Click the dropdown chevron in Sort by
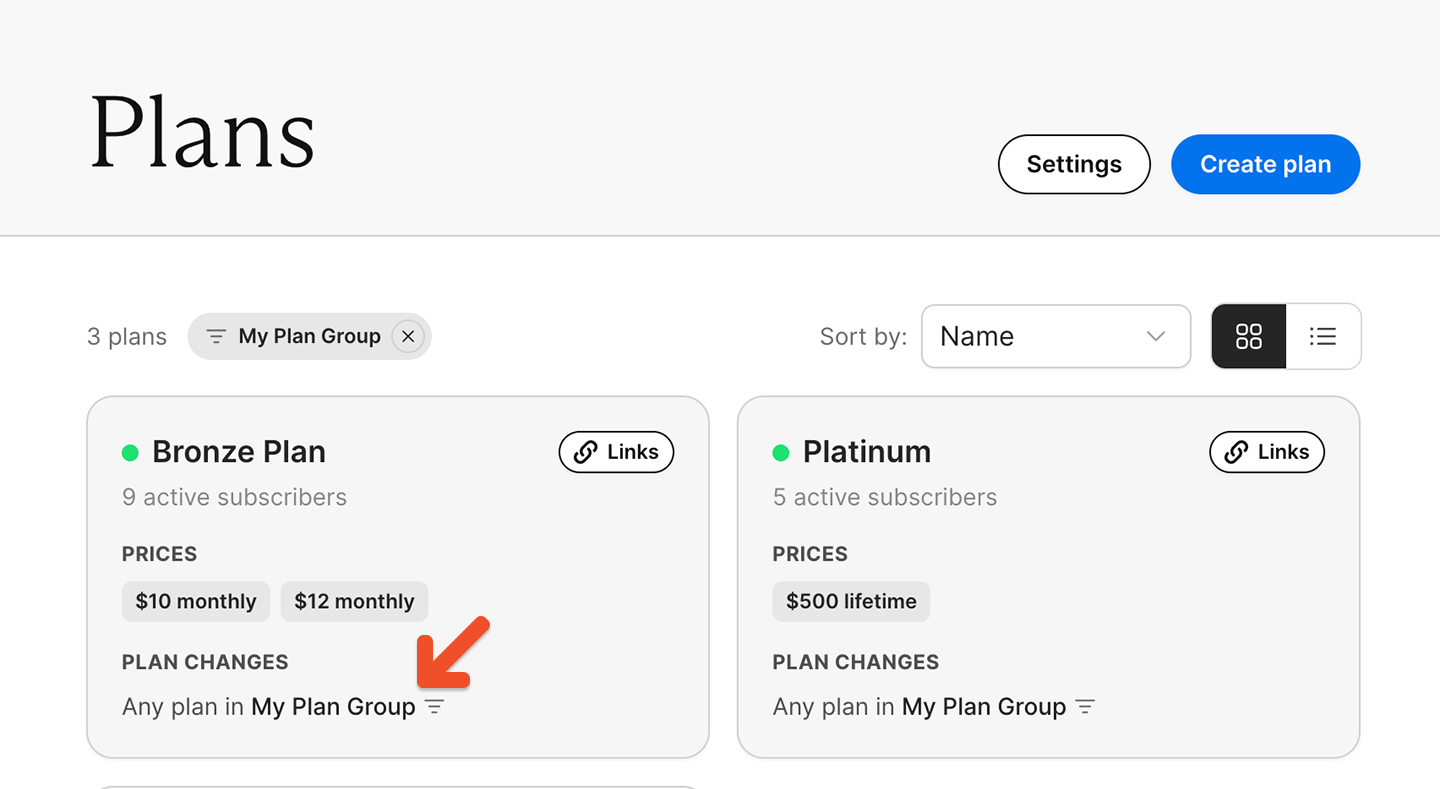1440x789 pixels. tap(1156, 336)
